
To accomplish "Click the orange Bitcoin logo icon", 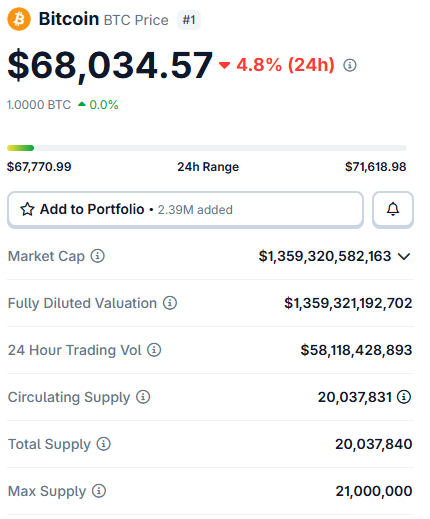I will [x=19, y=19].
